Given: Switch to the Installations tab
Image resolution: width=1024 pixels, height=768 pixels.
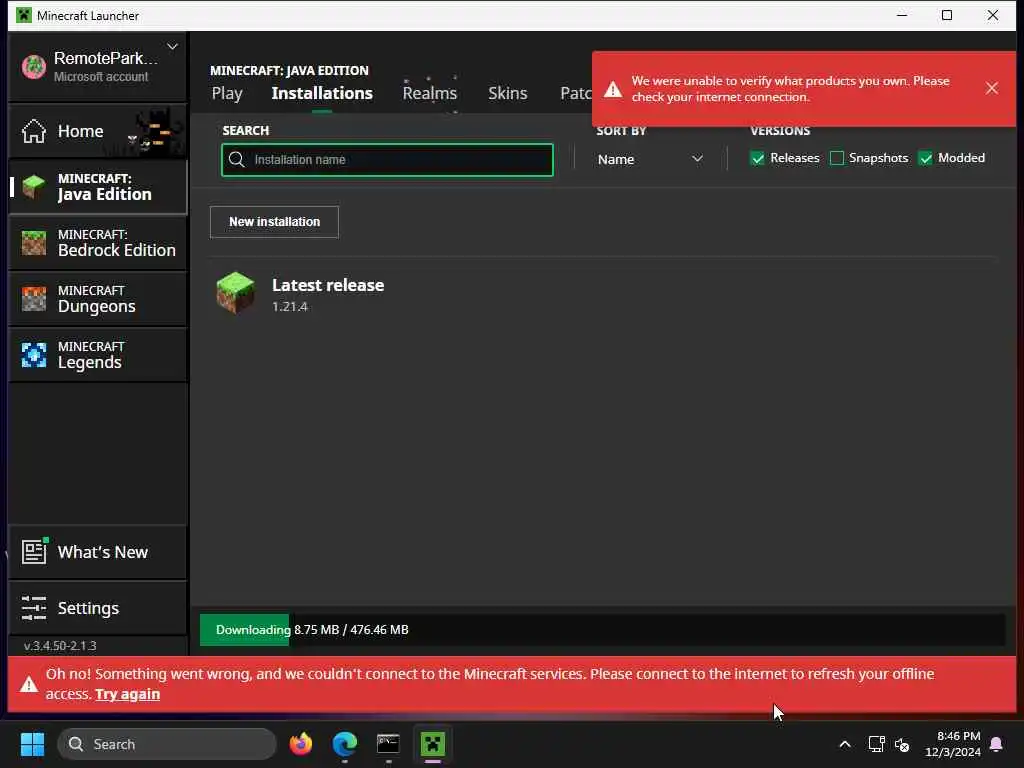Looking at the screenshot, I should [322, 93].
